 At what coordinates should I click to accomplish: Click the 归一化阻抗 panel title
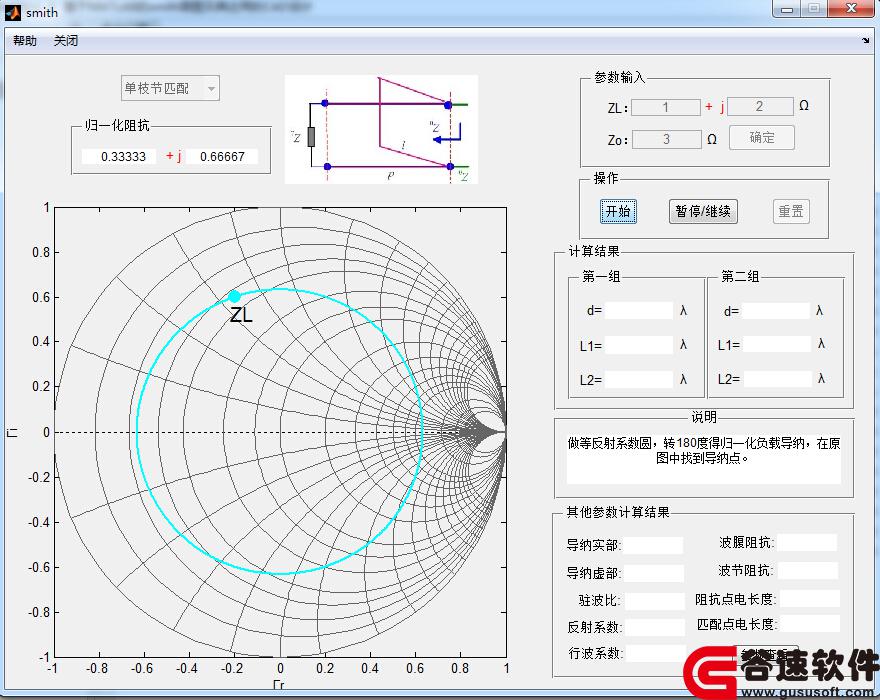pos(117,125)
